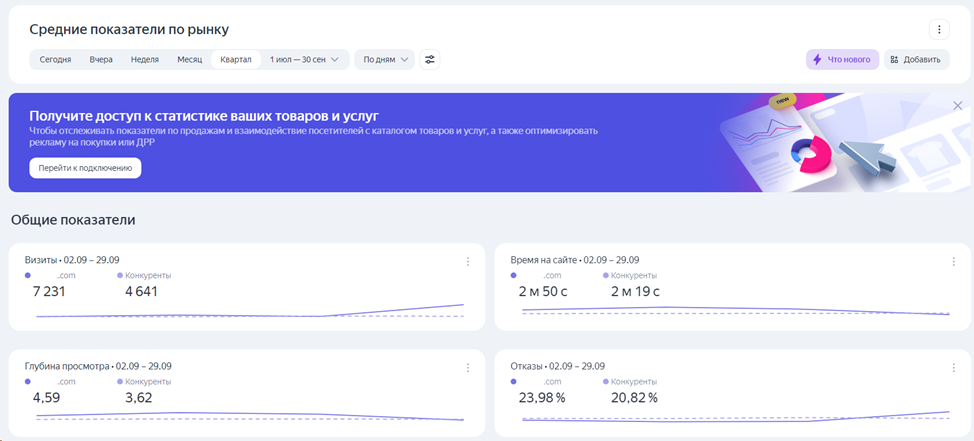Viewport: 974px width, 441px height.
Task: Expand the 1 июл — 30 сен date range dropdown
Action: pos(305,59)
